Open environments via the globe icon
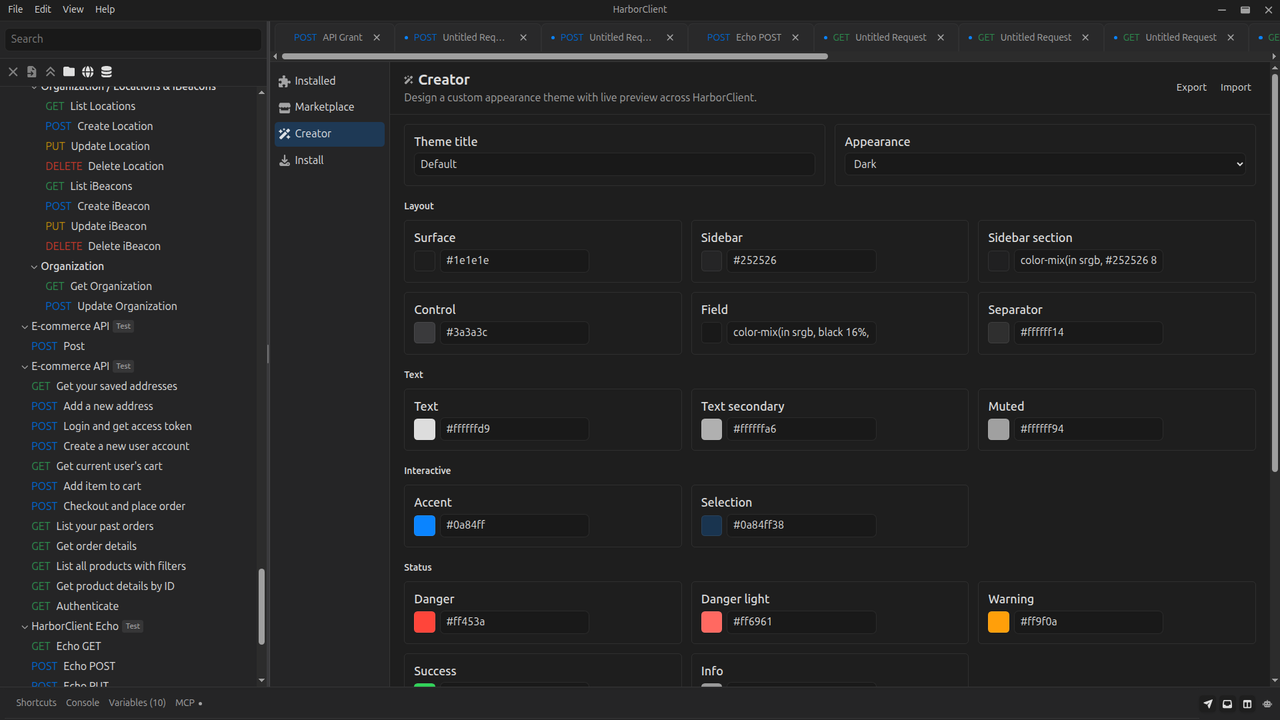Viewport: 1280px width, 720px height. click(88, 72)
